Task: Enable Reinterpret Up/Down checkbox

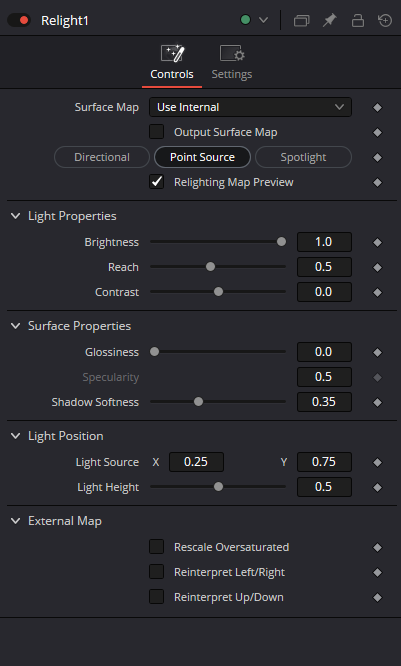Action: click(156, 597)
